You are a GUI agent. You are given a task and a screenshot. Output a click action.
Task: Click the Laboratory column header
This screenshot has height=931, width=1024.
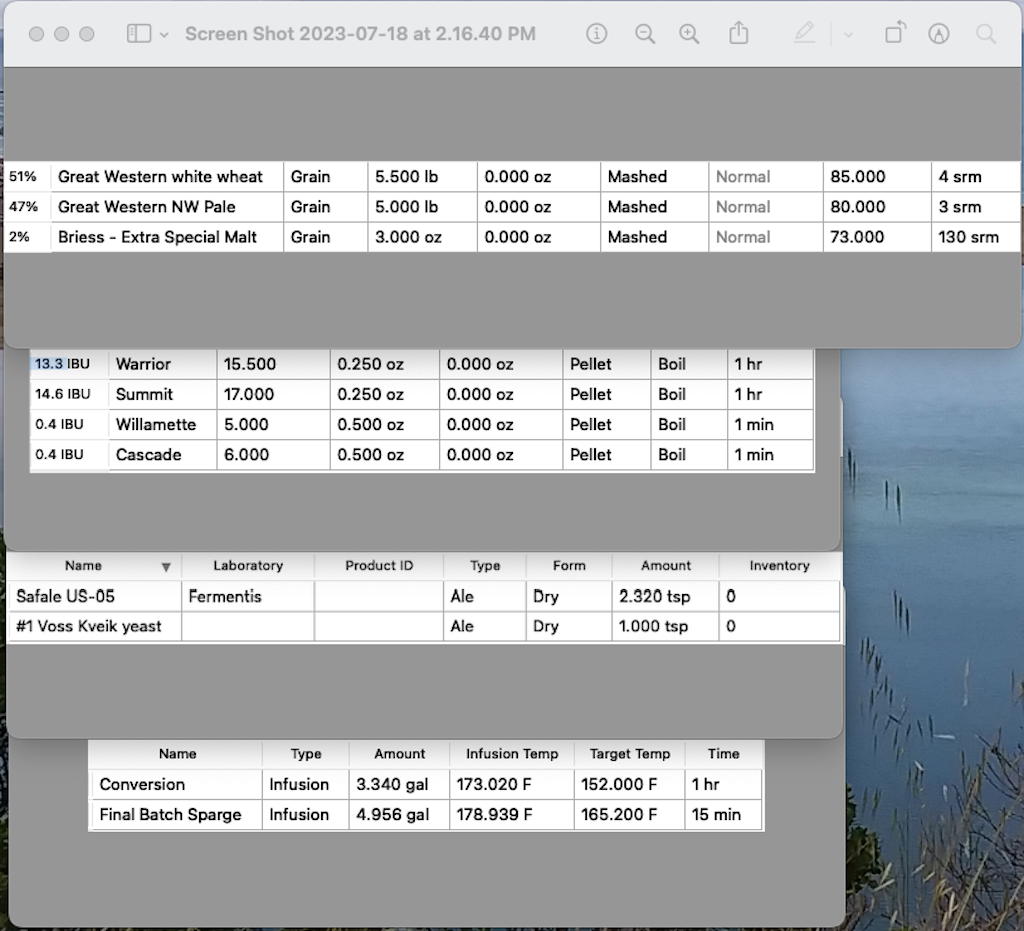[x=248, y=566]
